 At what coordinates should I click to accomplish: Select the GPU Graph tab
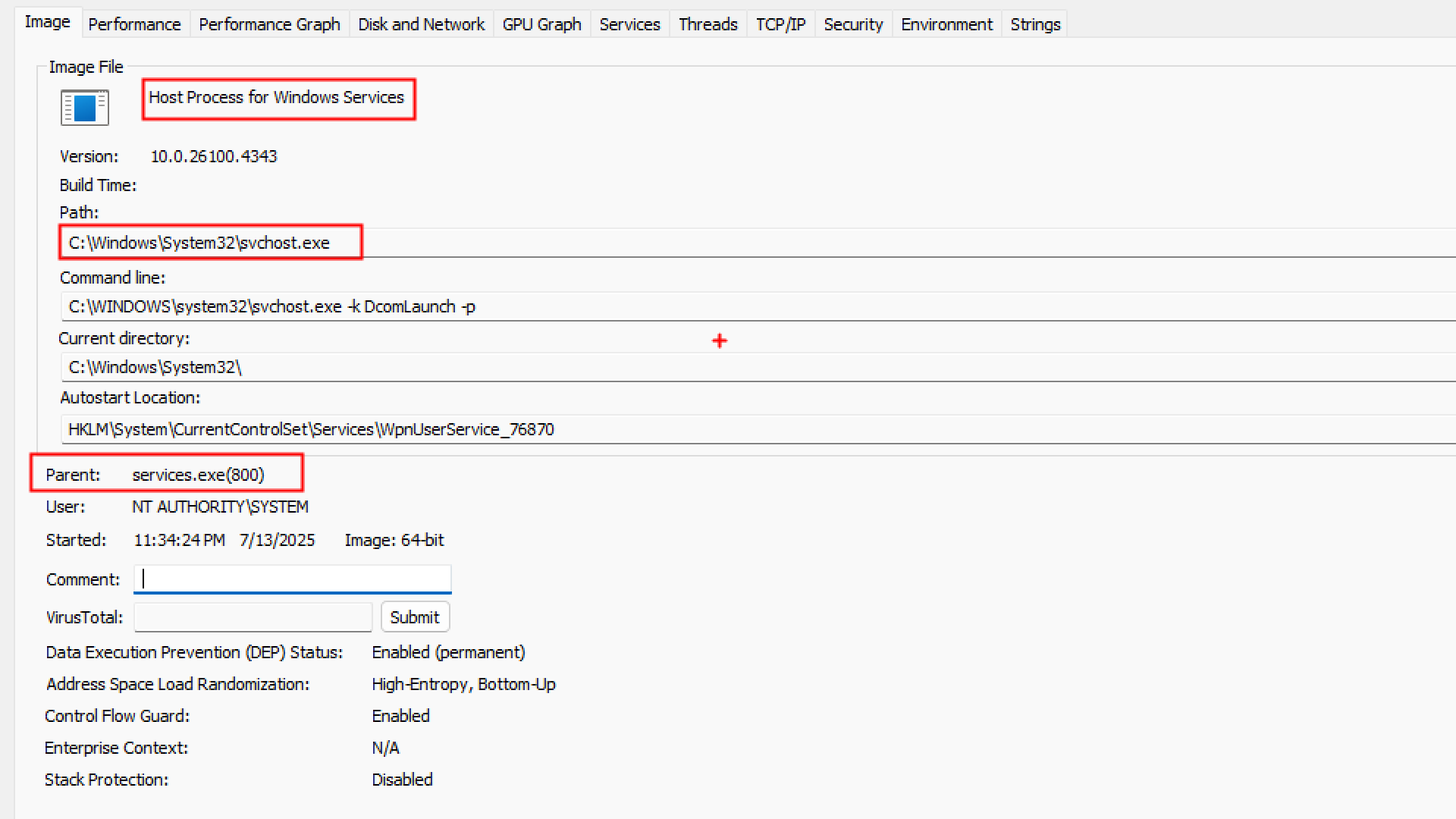pos(541,24)
